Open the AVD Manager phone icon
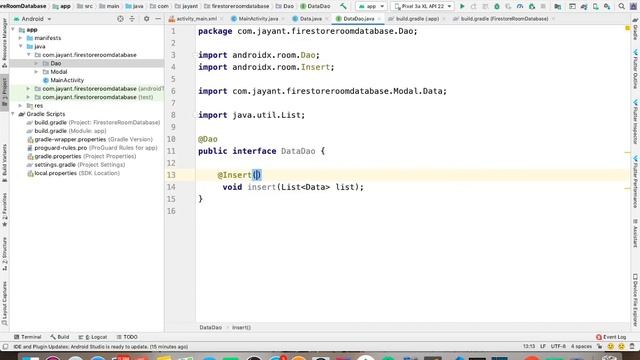 pos(596,6)
